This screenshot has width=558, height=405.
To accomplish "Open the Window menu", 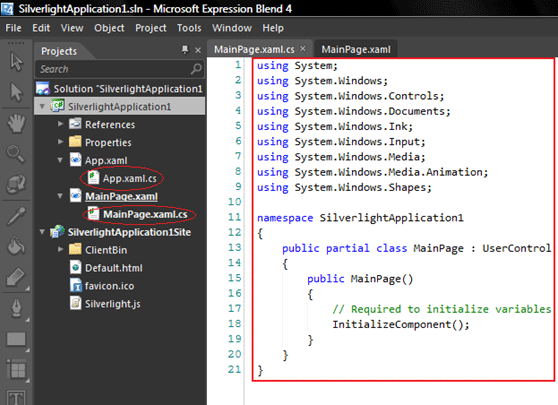I will tap(232, 28).
